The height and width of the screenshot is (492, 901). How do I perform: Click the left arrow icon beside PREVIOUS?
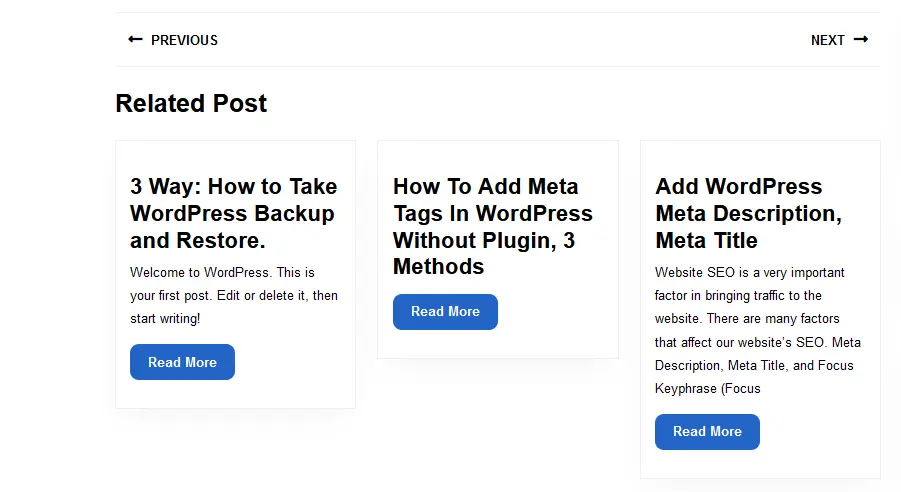tap(135, 39)
